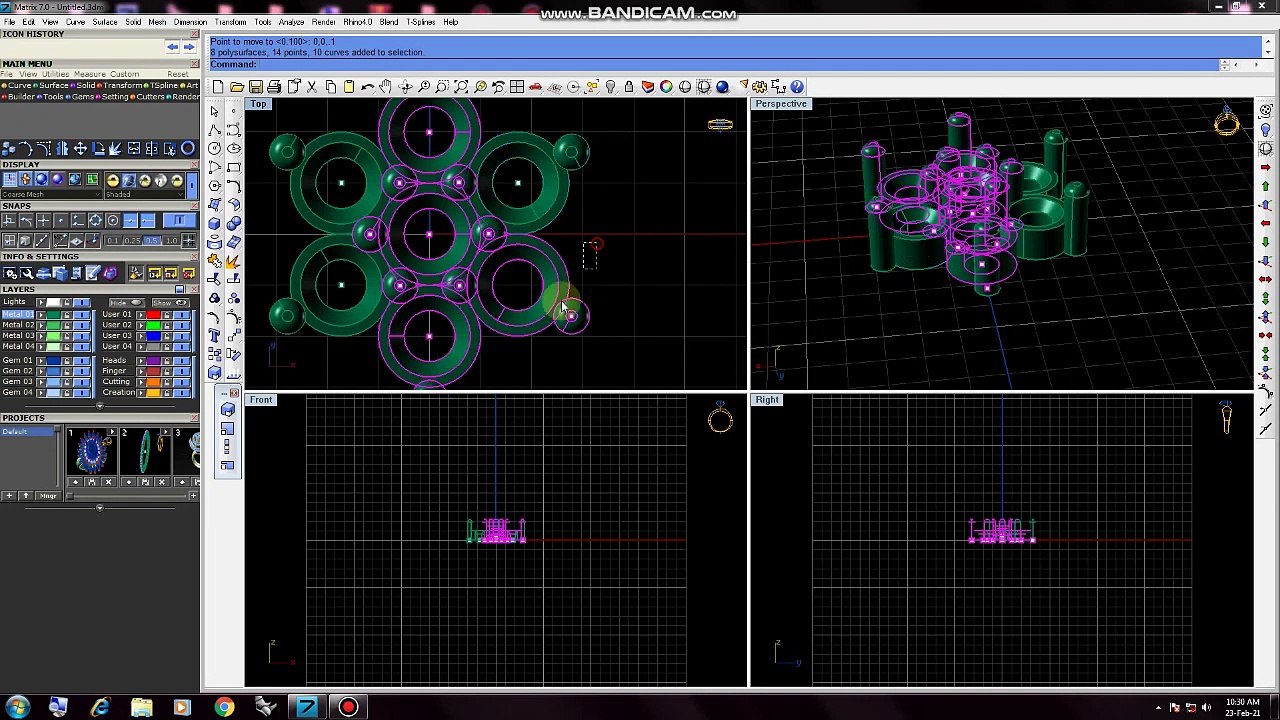Image resolution: width=1280 pixels, height=720 pixels.
Task: Select the Pan hand tool
Action: [x=385, y=87]
